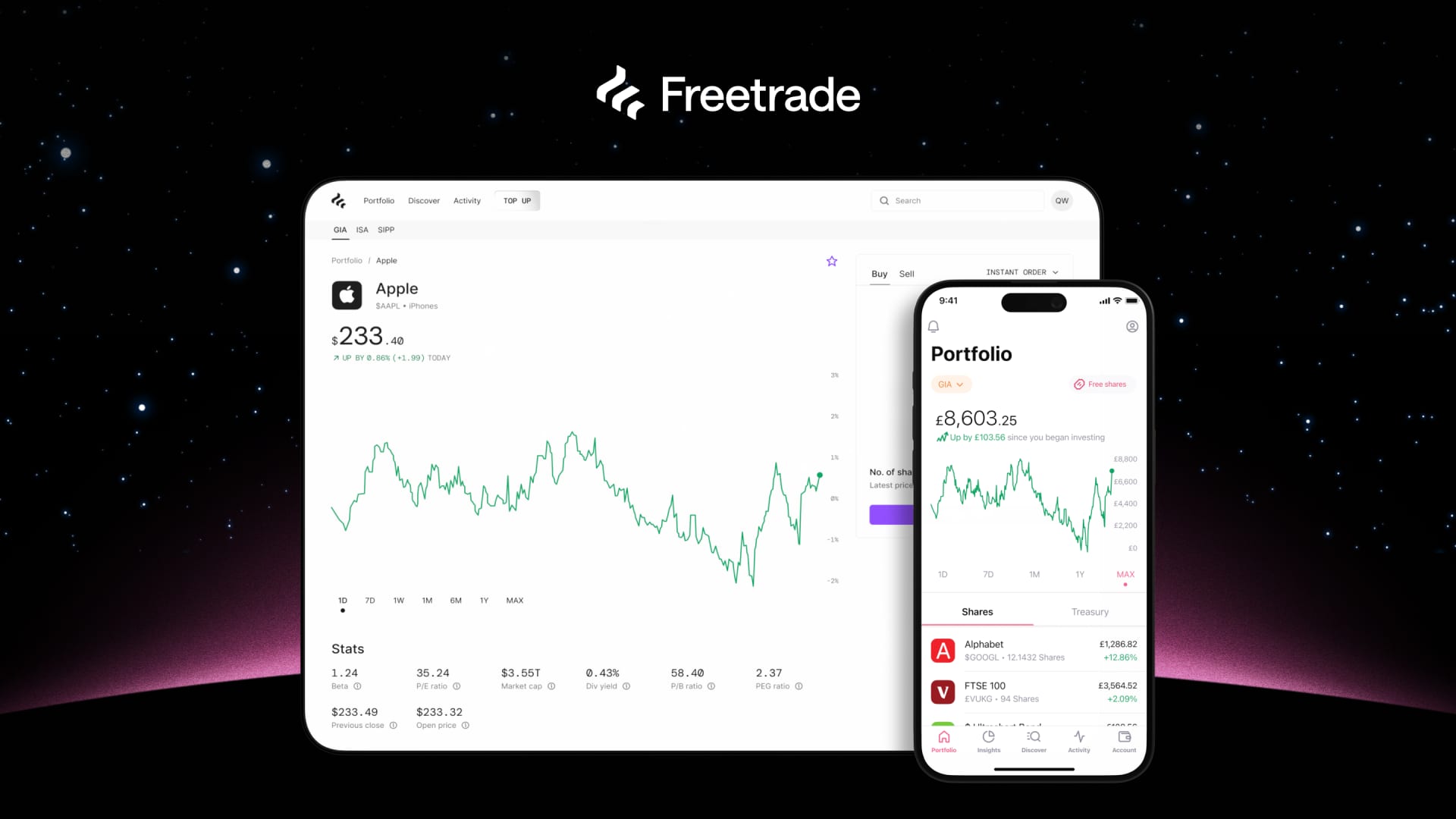Switch between Buy and Sell tabs
The image size is (1456, 819).
(x=906, y=273)
